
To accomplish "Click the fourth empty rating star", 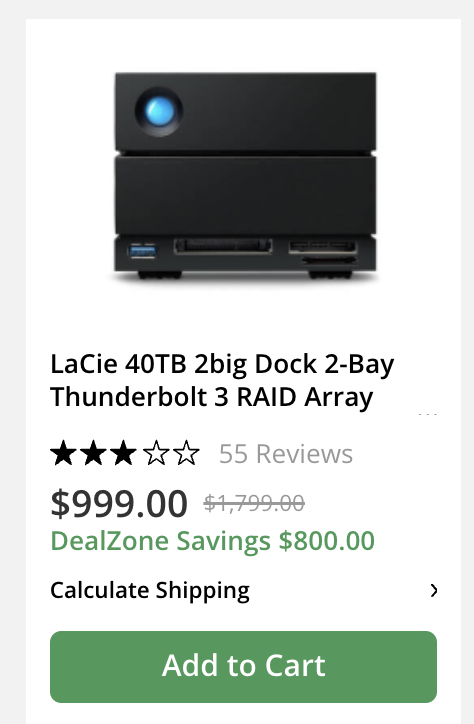I will click(156, 453).
